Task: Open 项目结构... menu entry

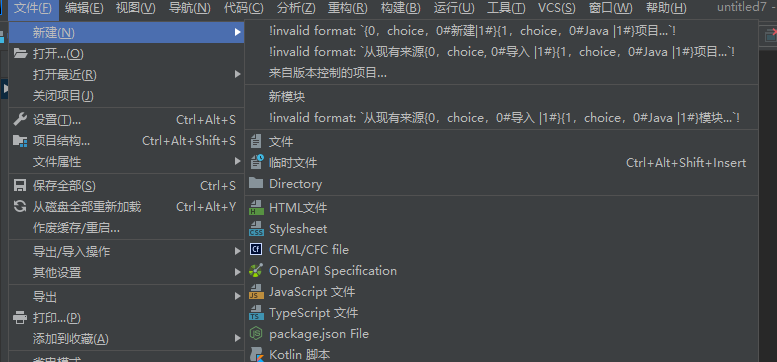Action: click(126, 141)
